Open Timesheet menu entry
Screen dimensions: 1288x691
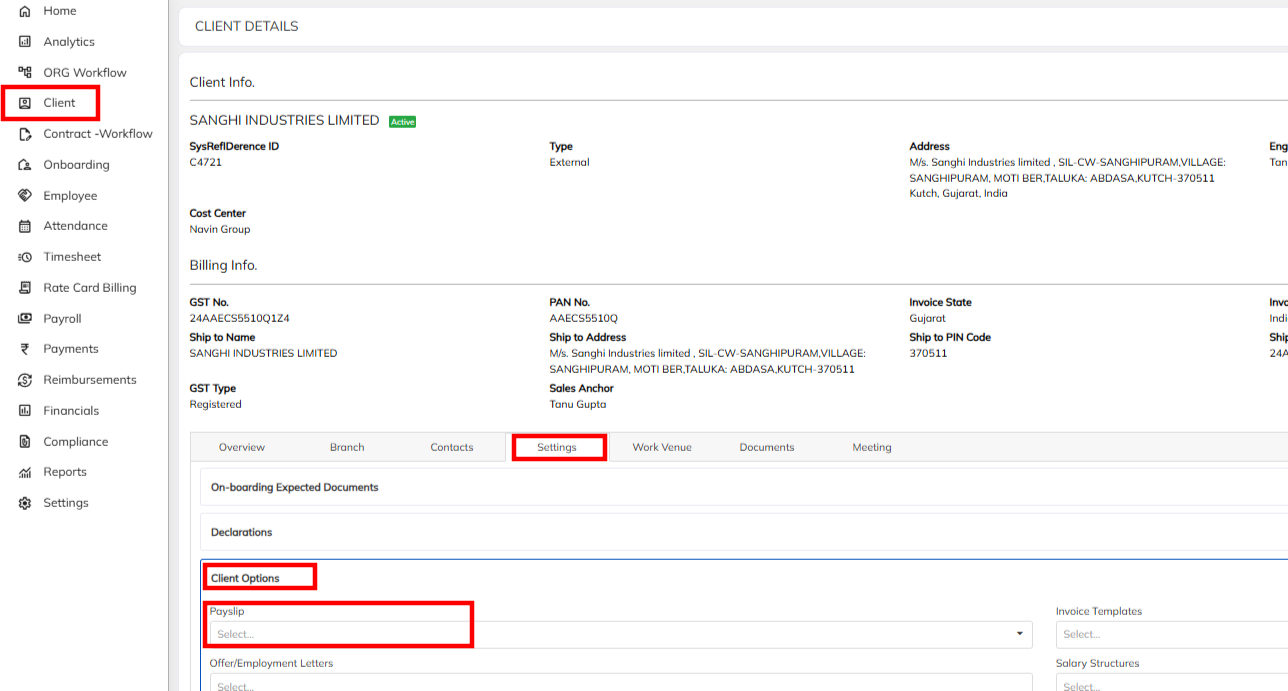pyautogui.click(x=72, y=257)
